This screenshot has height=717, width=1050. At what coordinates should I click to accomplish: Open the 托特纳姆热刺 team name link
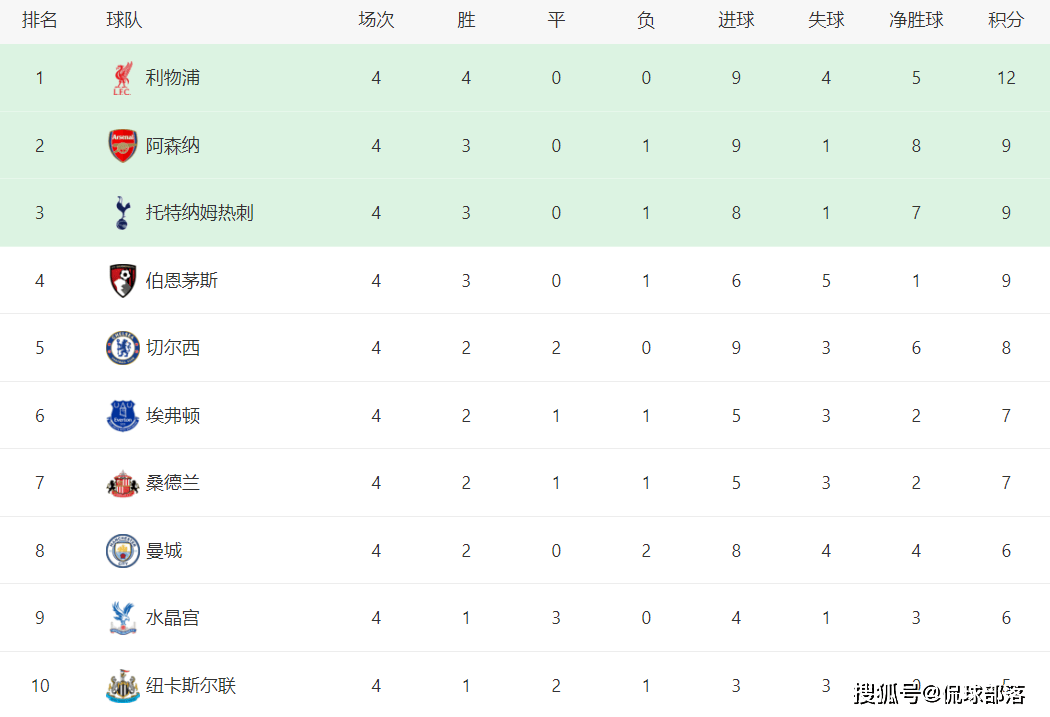[x=200, y=213]
